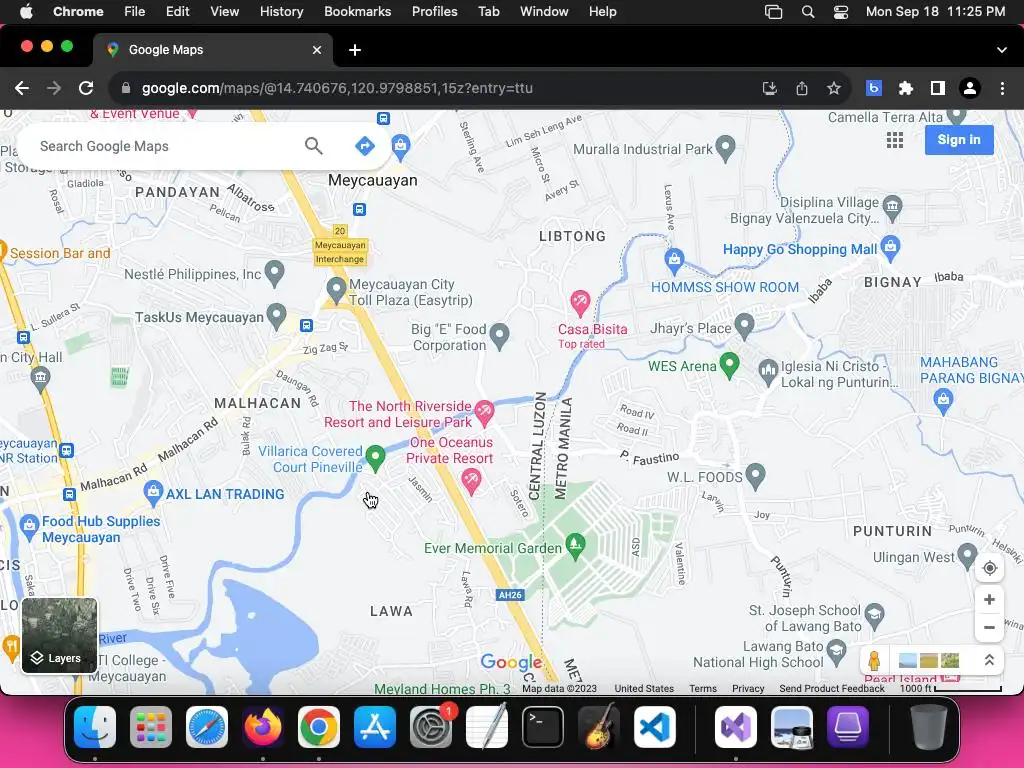
Task: Zoom in the map with plus button
Action: coord(989,600)
